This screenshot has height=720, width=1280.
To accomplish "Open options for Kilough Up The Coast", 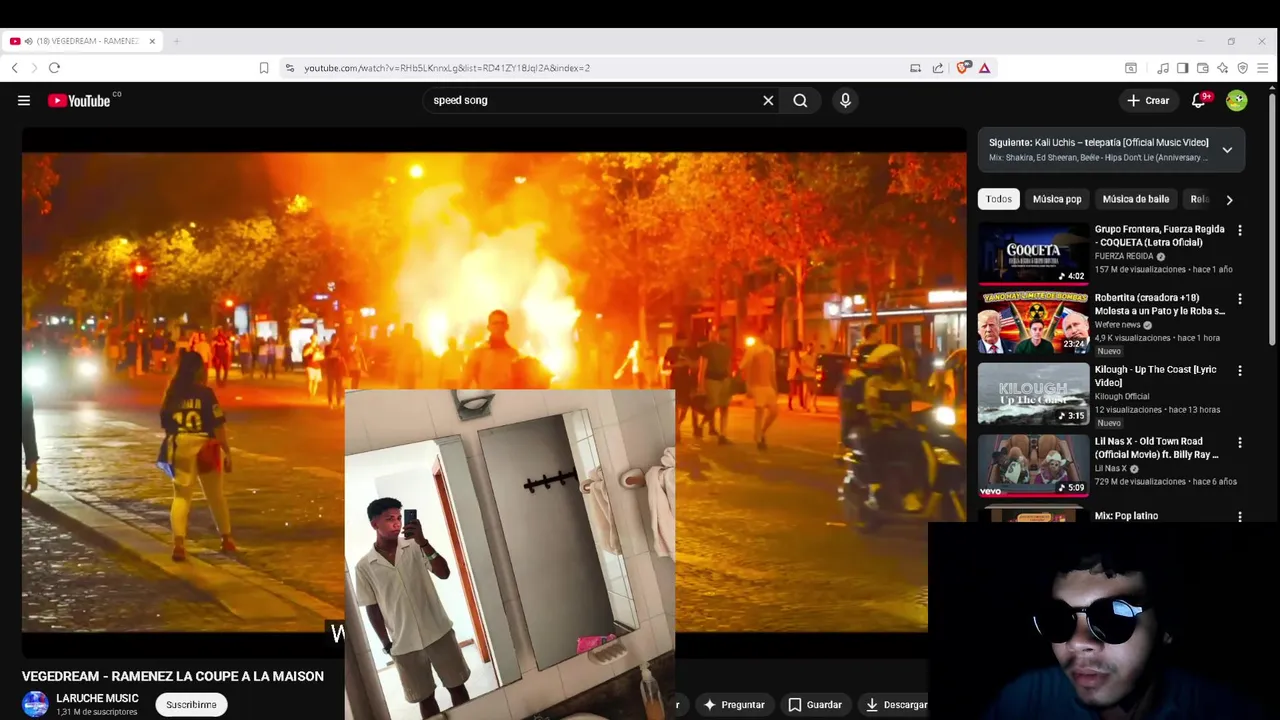I will 1240,370.
